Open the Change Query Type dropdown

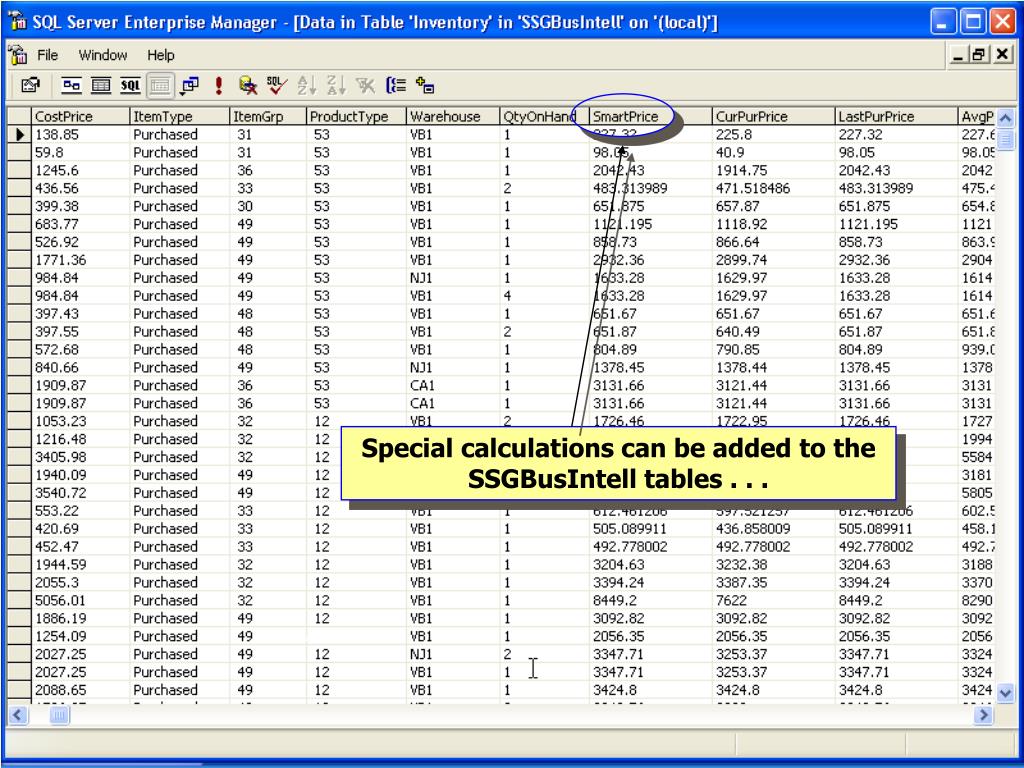click(x=190, y=86)
